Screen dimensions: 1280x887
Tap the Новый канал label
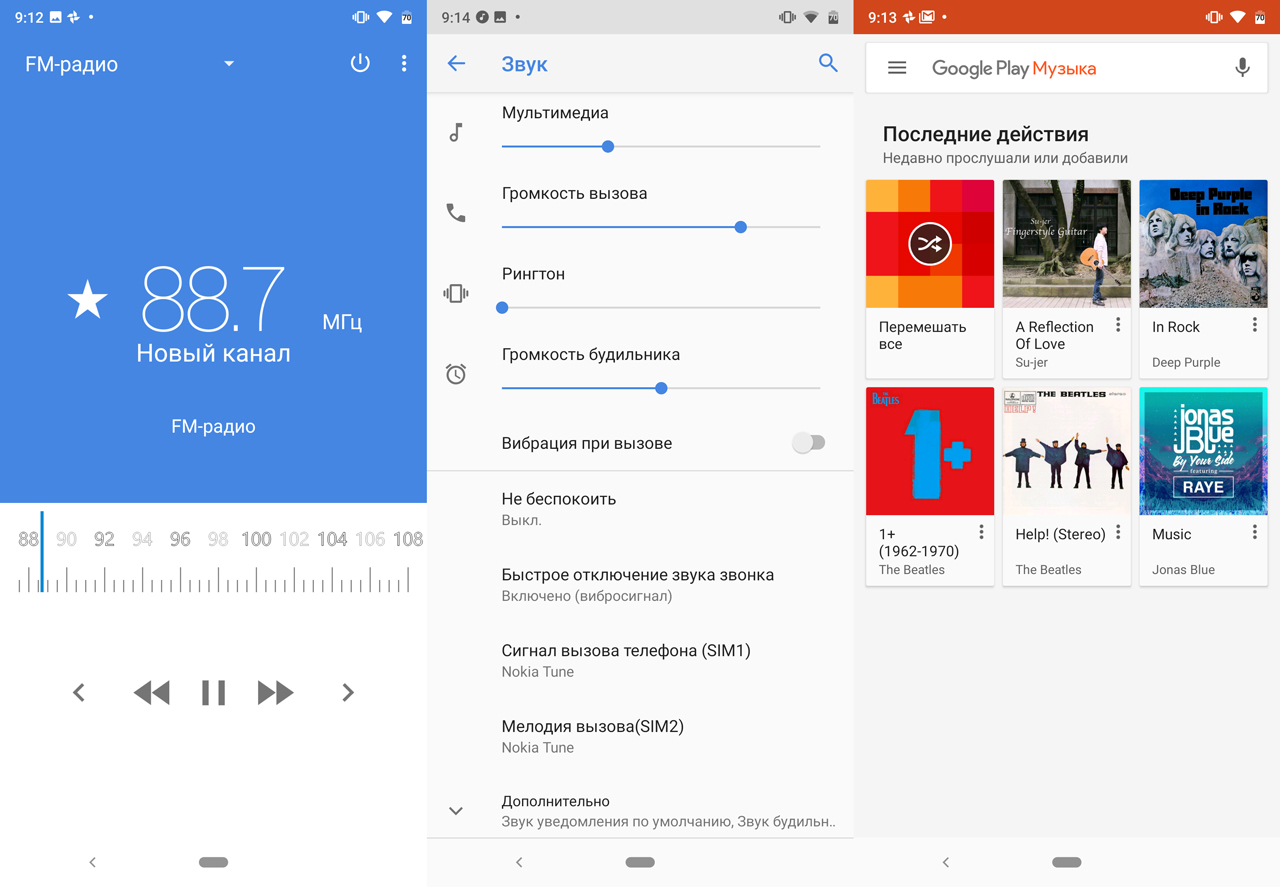pos(213,353)
